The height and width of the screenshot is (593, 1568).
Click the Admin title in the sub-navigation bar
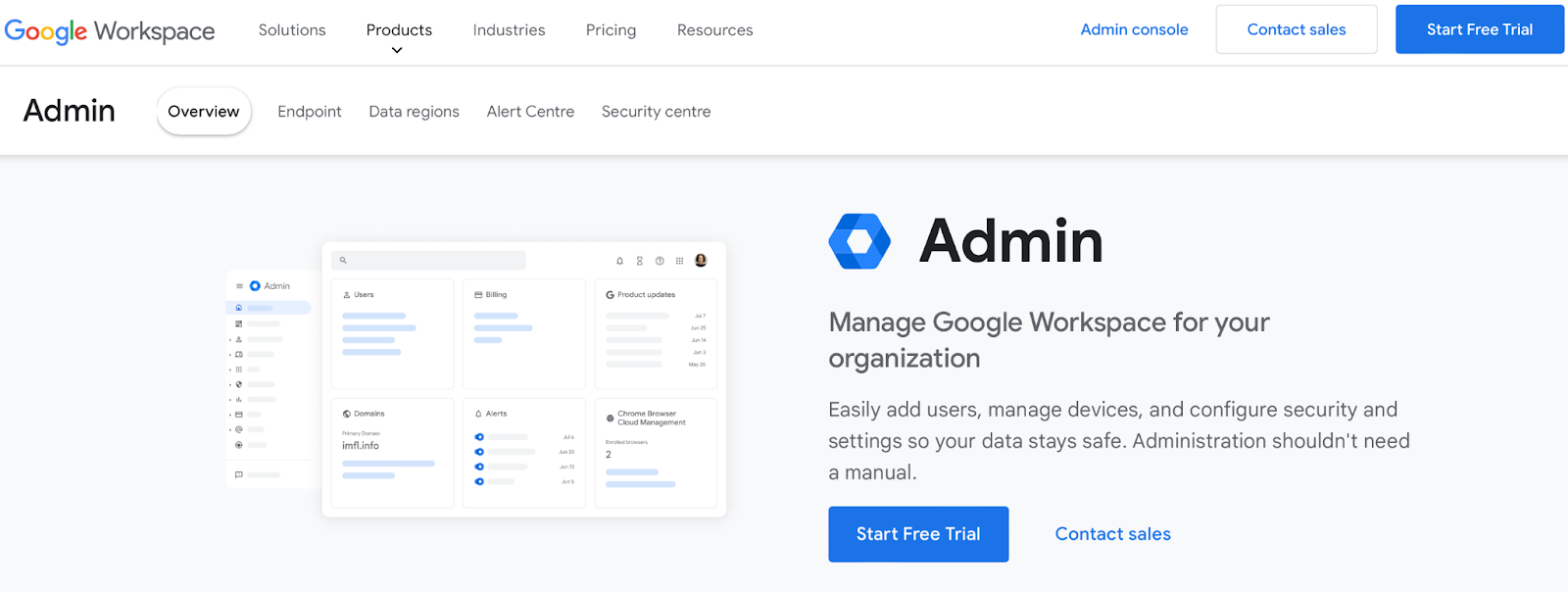69,111
